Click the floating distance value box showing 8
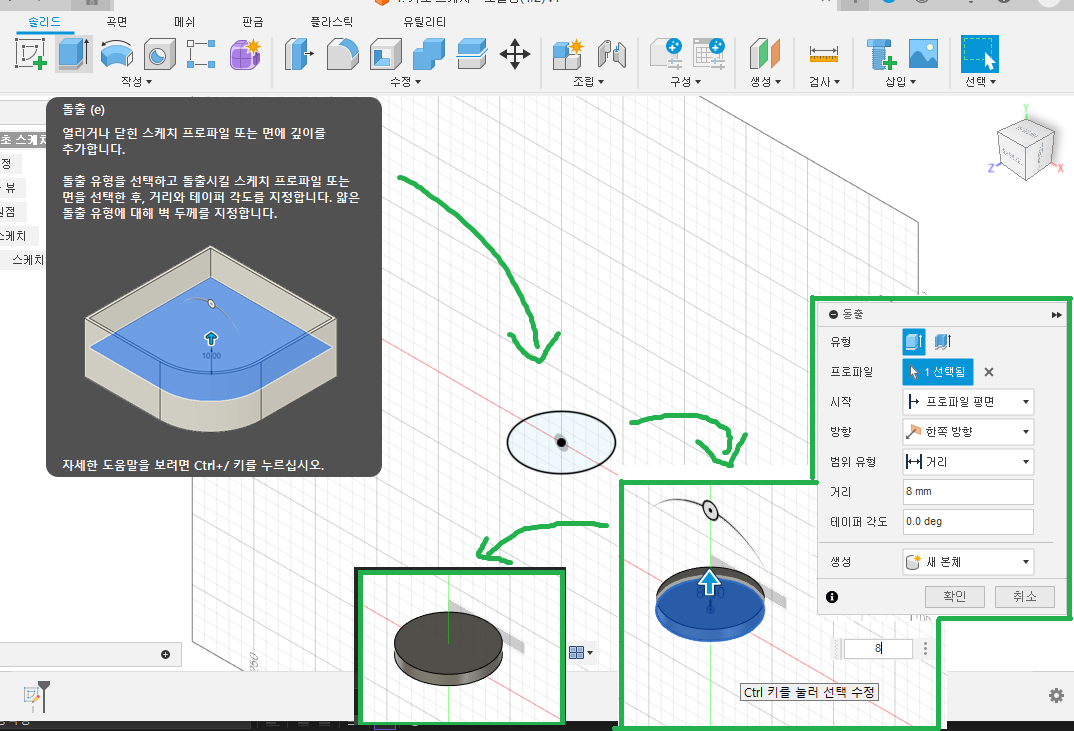This screenshot has width=1074, height=731. (x=878, y=648)
